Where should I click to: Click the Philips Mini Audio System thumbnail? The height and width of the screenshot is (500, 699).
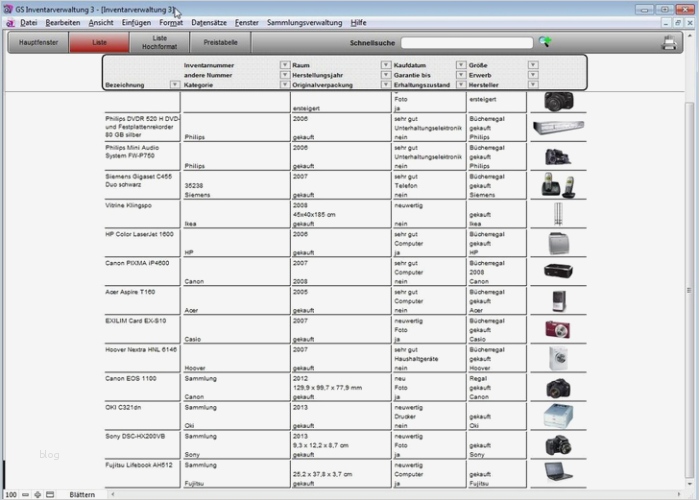(x=558, y=156)
